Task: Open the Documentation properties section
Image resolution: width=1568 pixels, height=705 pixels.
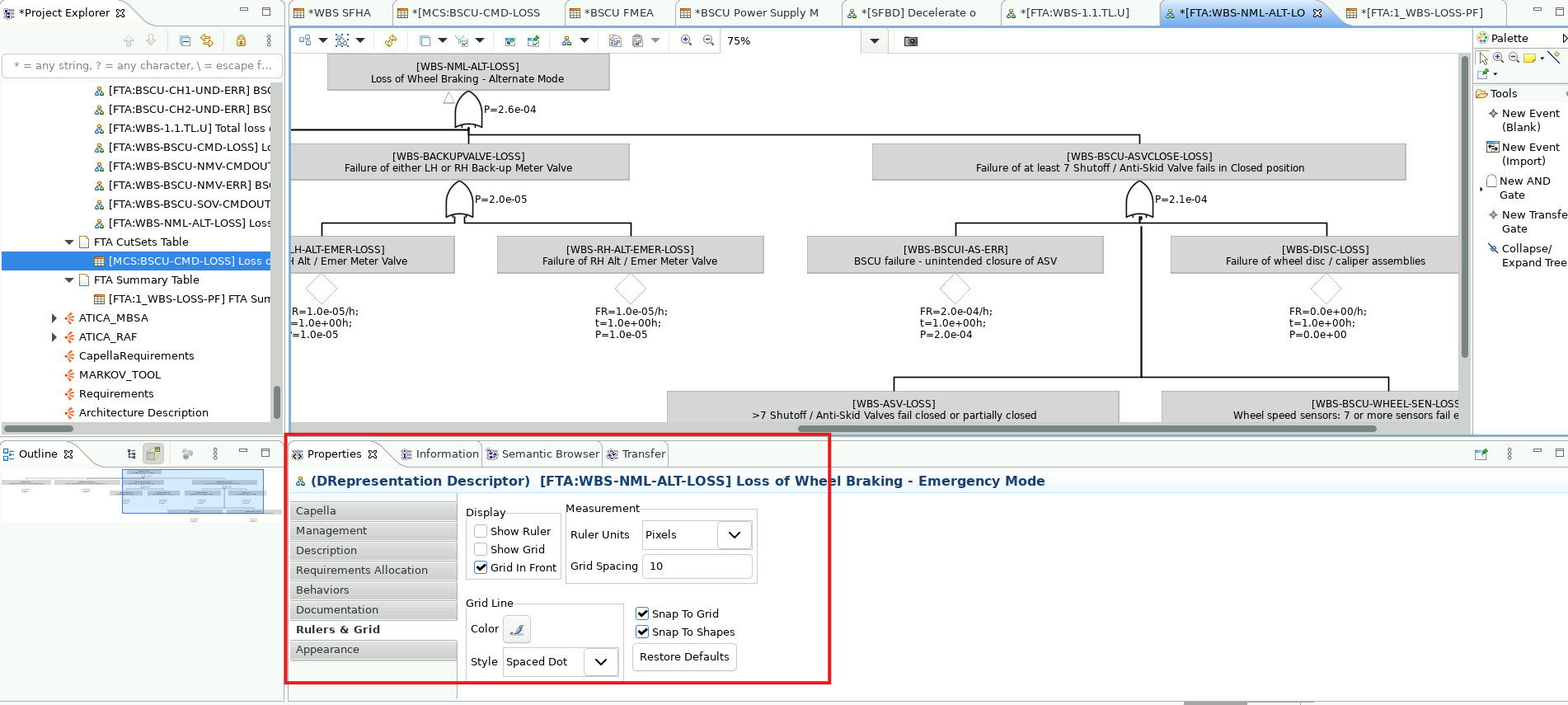Action: coord(373,610)
